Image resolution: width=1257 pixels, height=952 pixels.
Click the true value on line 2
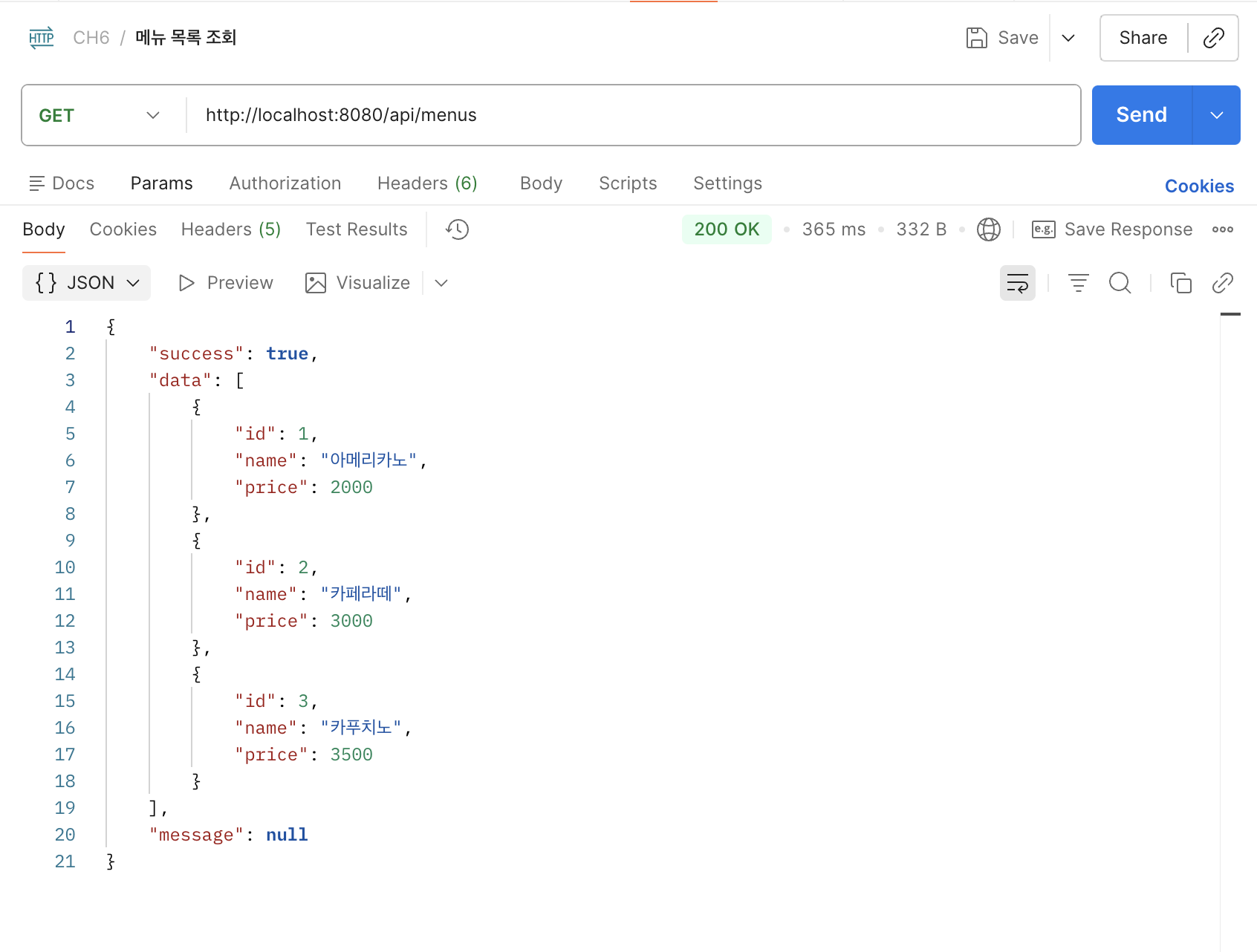pyautogui.click(x=287, y=353)
